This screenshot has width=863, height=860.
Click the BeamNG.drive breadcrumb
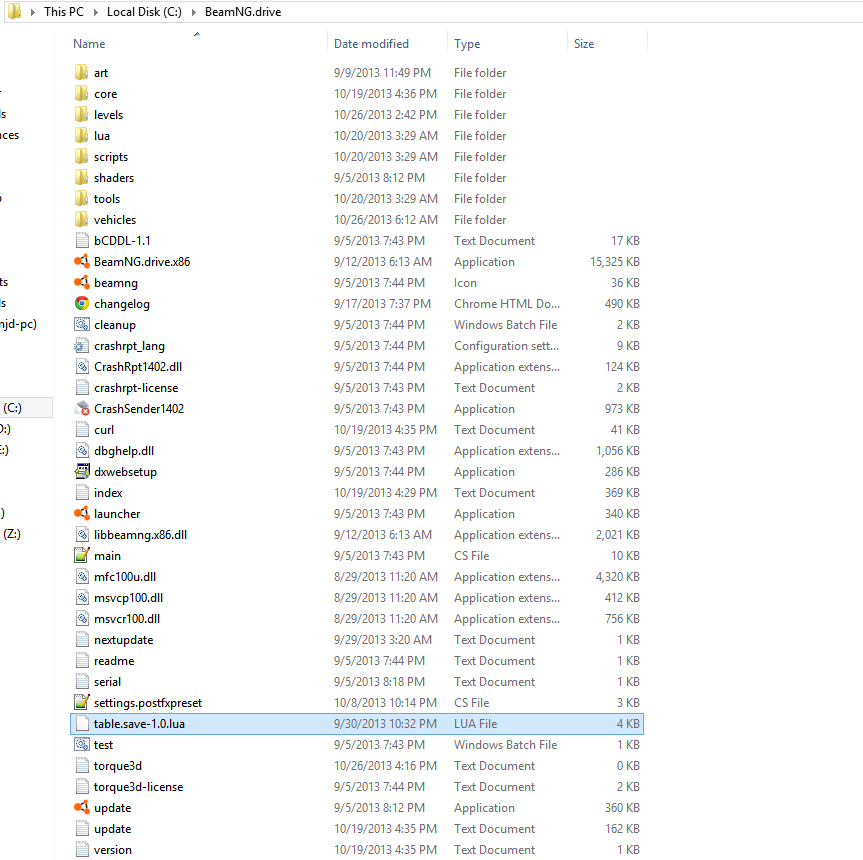coord(243,12)
